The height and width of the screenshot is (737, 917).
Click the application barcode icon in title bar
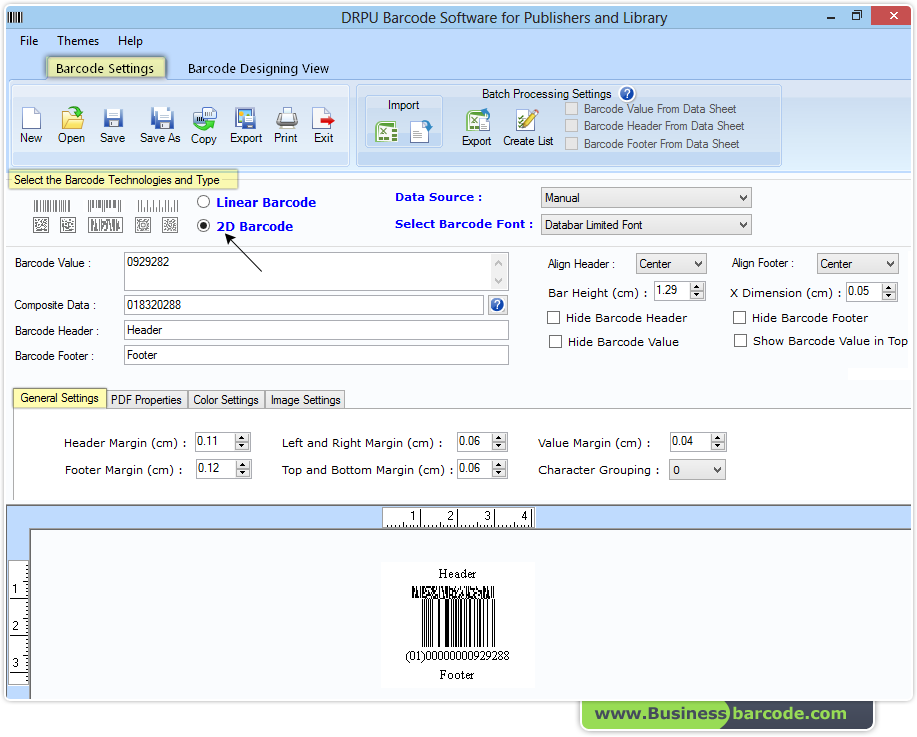click(x=15, y=18)
